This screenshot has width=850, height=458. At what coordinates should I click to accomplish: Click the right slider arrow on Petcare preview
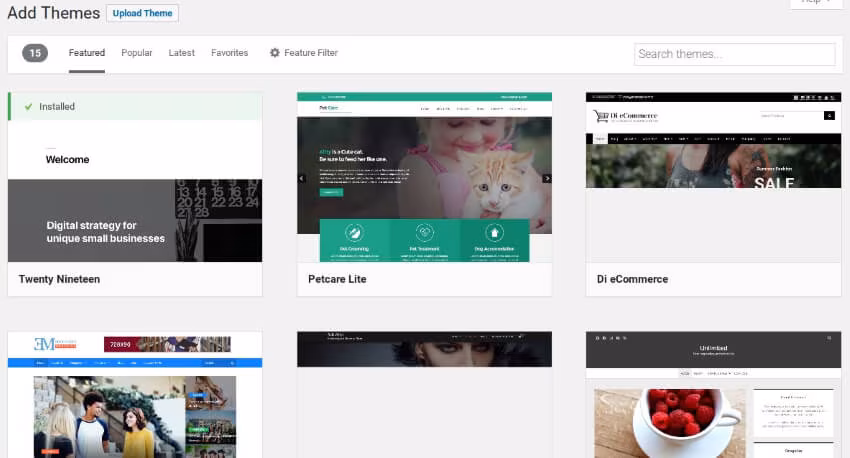547,178
